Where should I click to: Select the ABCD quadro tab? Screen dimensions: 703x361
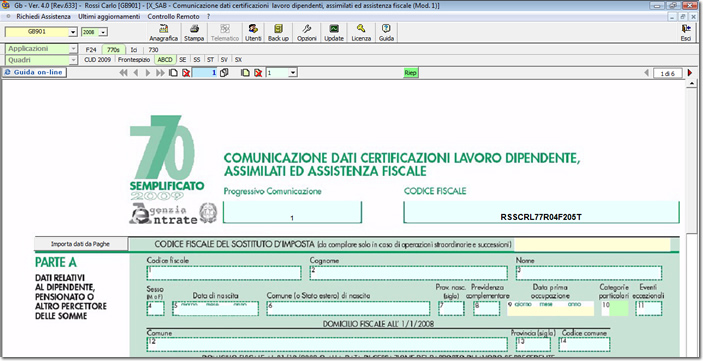(165, 60)
